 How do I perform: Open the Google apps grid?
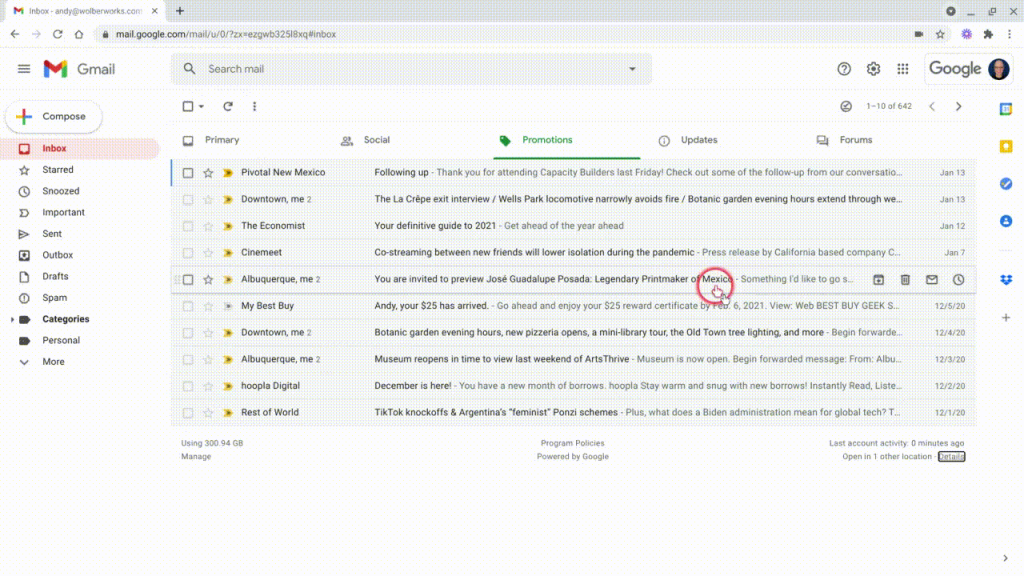903,69
